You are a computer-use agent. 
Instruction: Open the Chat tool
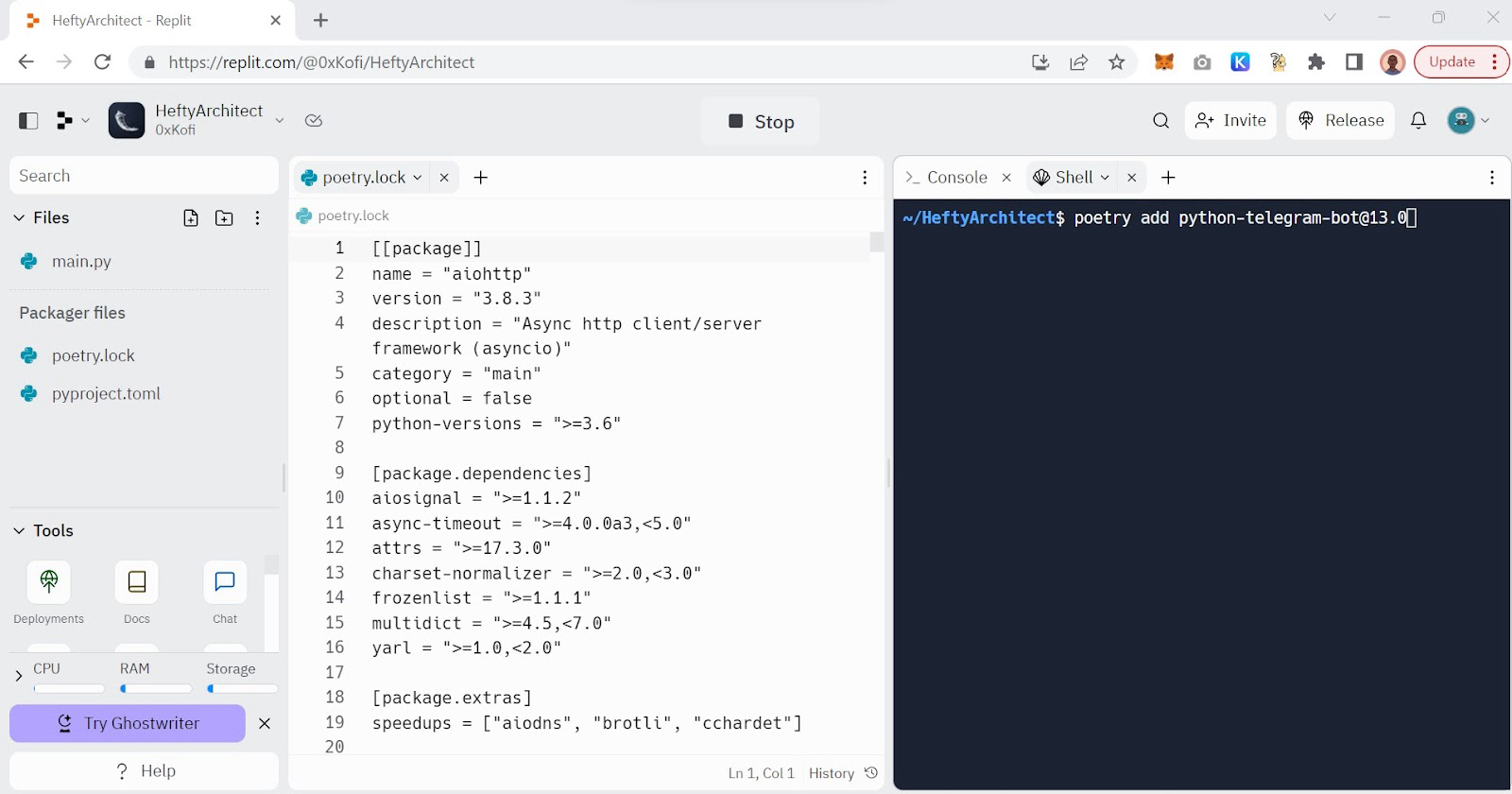(x=225, y=582)
